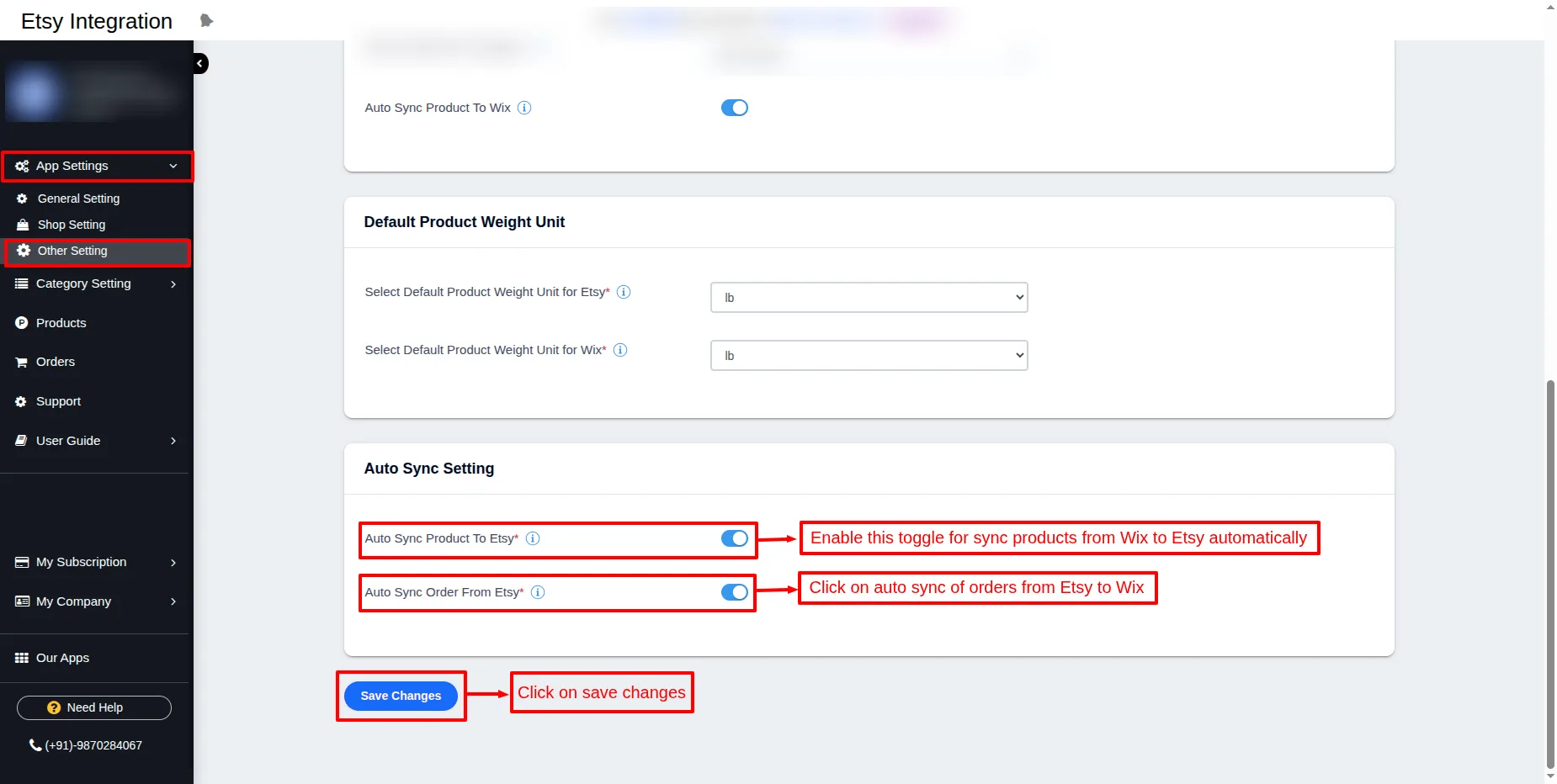The image size is (1557, 784).
Task: Open the Etsy default weight unit dropdown
Action: (869, 297)
